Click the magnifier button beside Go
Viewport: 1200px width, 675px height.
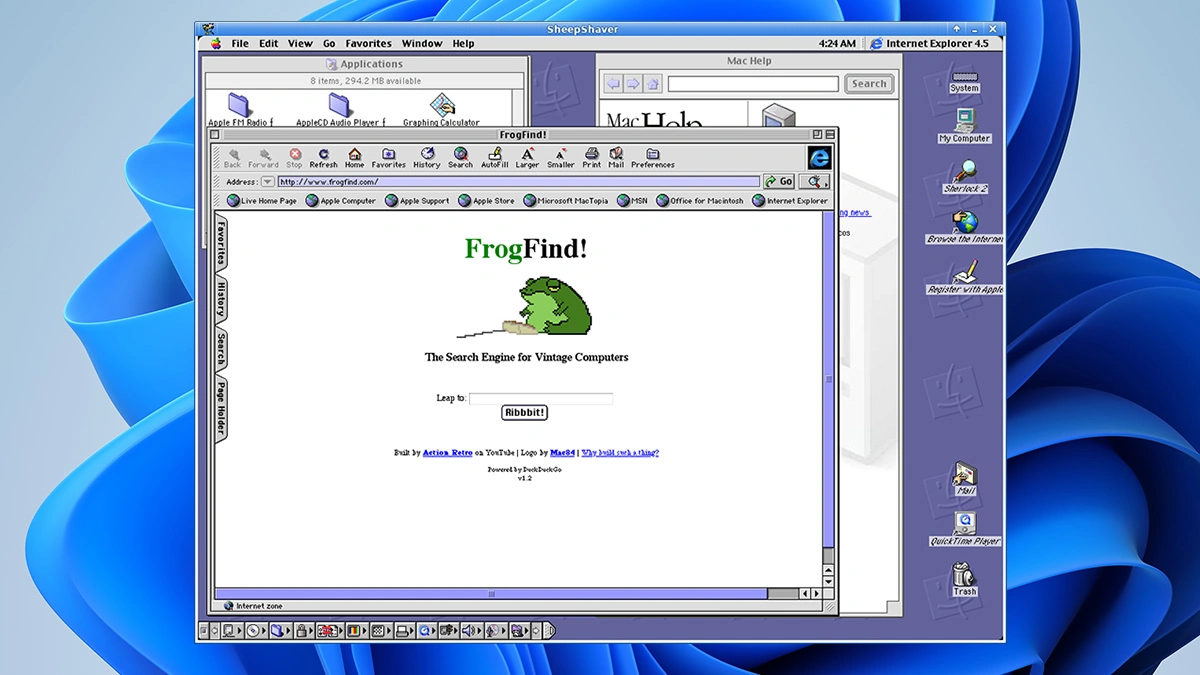point(814,181)
